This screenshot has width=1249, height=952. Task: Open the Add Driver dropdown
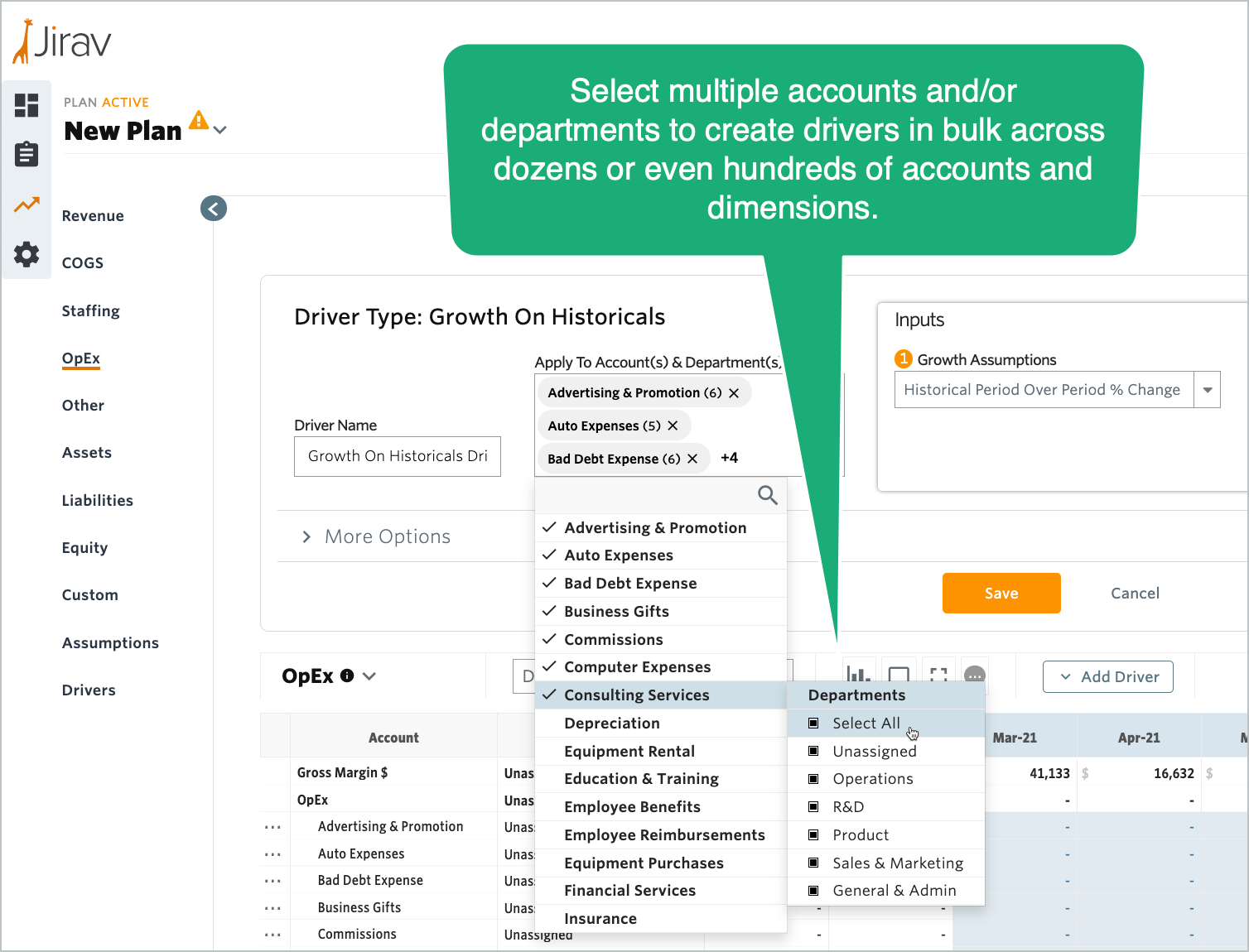point(1107,676)
